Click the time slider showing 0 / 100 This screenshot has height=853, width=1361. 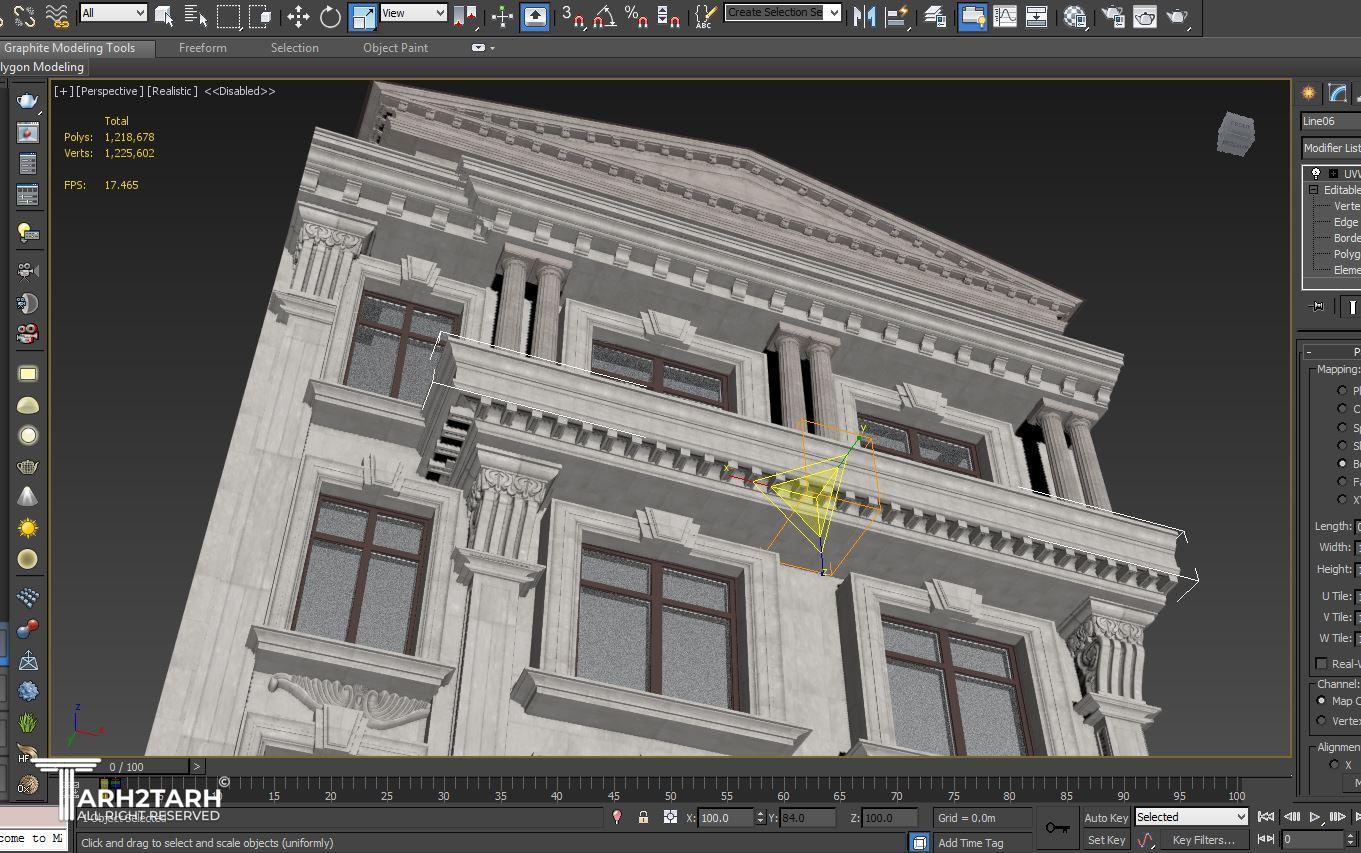click(127, 767)
